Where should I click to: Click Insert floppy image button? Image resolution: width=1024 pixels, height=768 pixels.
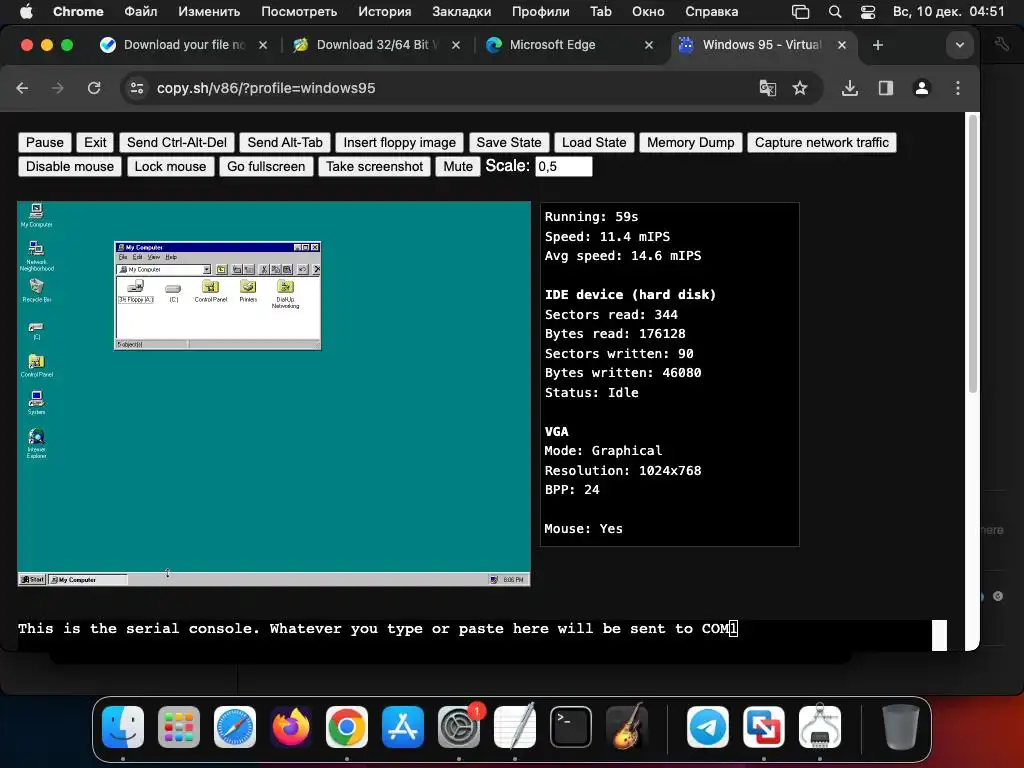tap(400, 142)
